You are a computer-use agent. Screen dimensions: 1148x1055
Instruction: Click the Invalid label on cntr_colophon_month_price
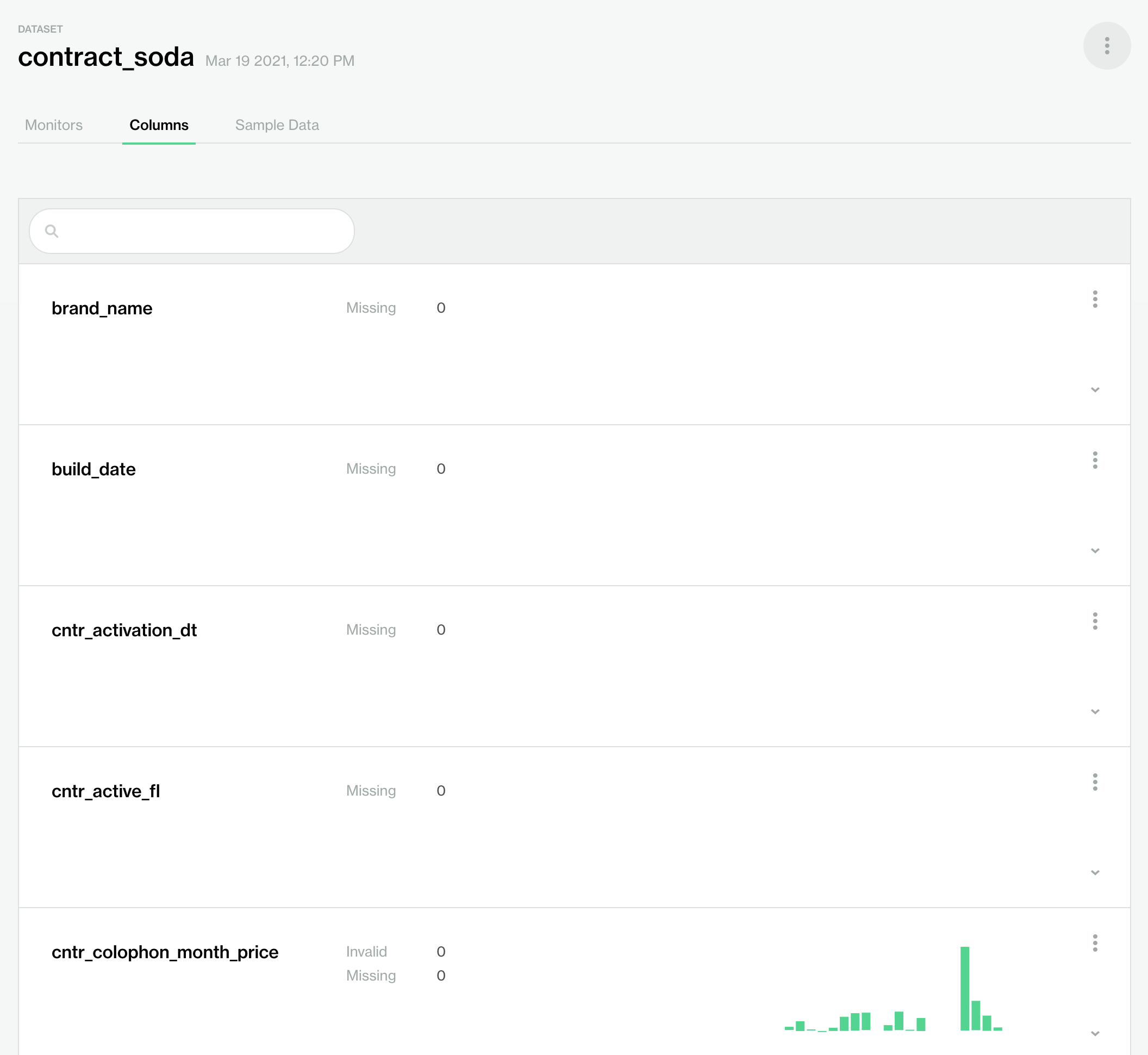(x=367, y=951)
